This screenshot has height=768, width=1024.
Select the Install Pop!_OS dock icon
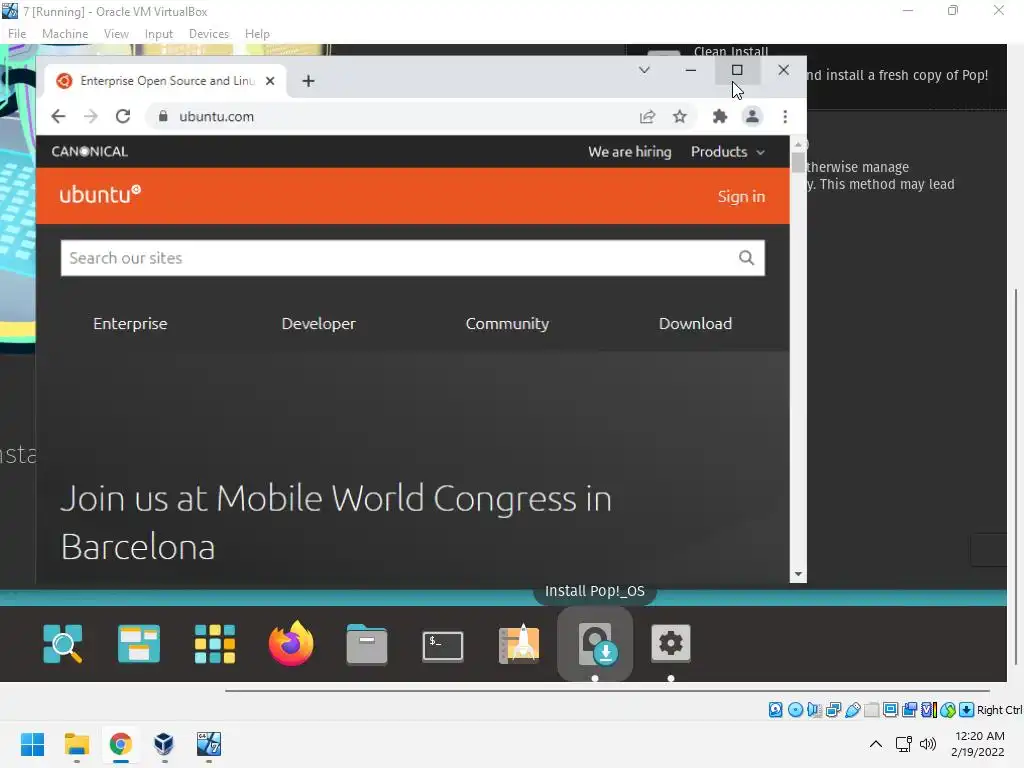[595, 644]
